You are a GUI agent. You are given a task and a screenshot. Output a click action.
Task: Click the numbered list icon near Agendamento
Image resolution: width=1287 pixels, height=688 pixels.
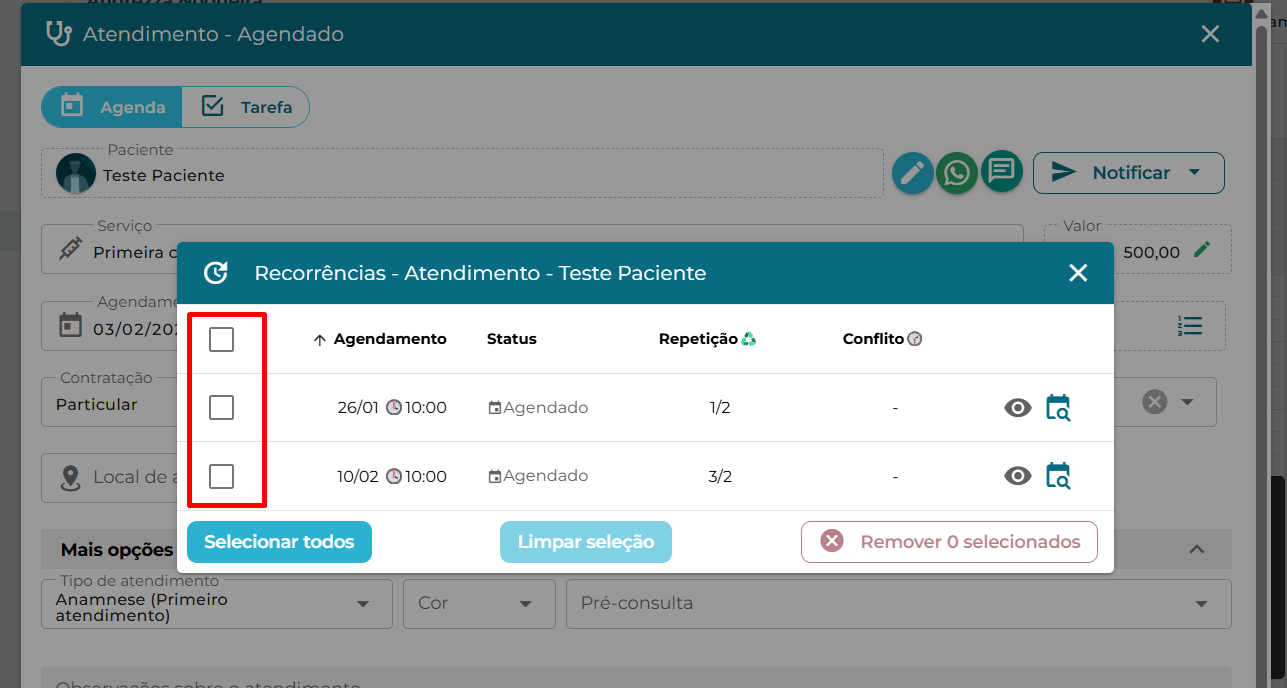click(x=1190, y=326)
